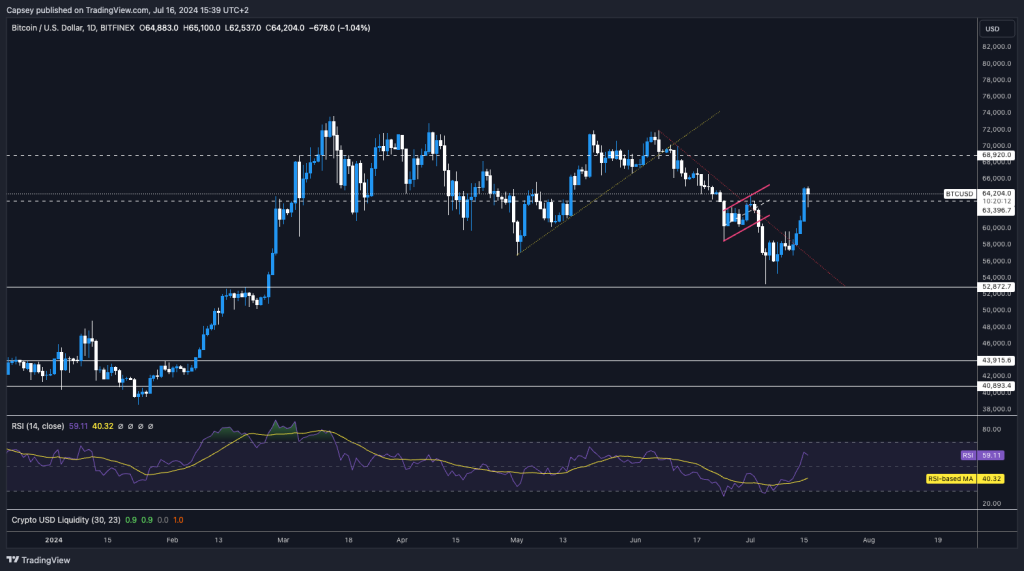Click the orange 1.0 liquidity value
This screenshot has width=1024, height=571.
178,520
